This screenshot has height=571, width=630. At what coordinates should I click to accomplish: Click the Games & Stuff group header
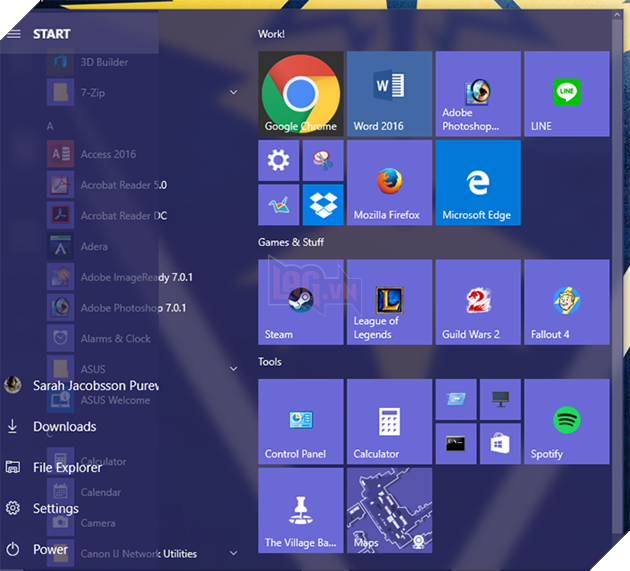click(x=291, y=242)
